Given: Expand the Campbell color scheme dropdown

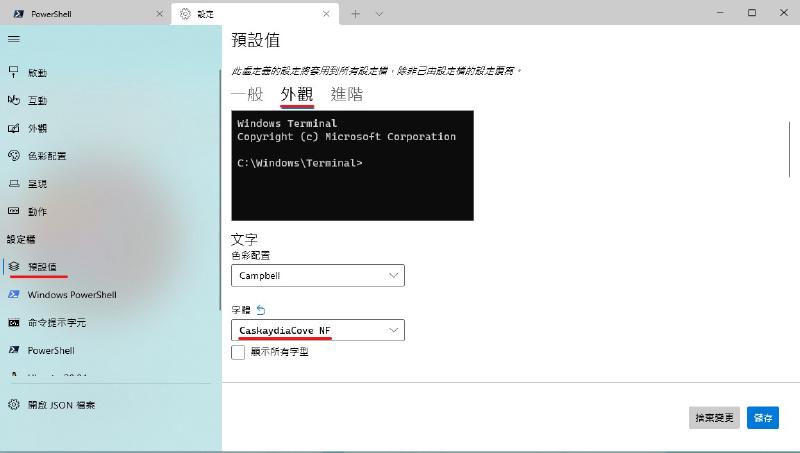Looking at the screenshot, I should 317,275.
